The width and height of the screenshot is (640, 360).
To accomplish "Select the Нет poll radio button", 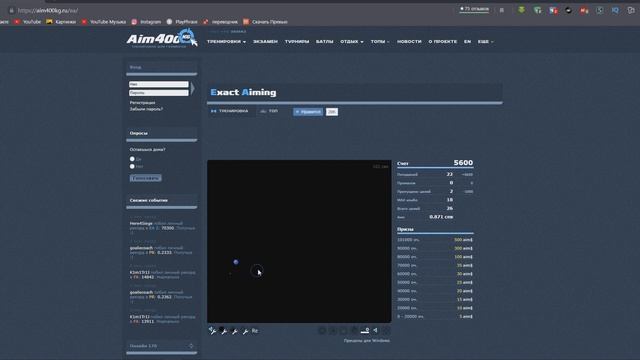I will pos(132,166).
